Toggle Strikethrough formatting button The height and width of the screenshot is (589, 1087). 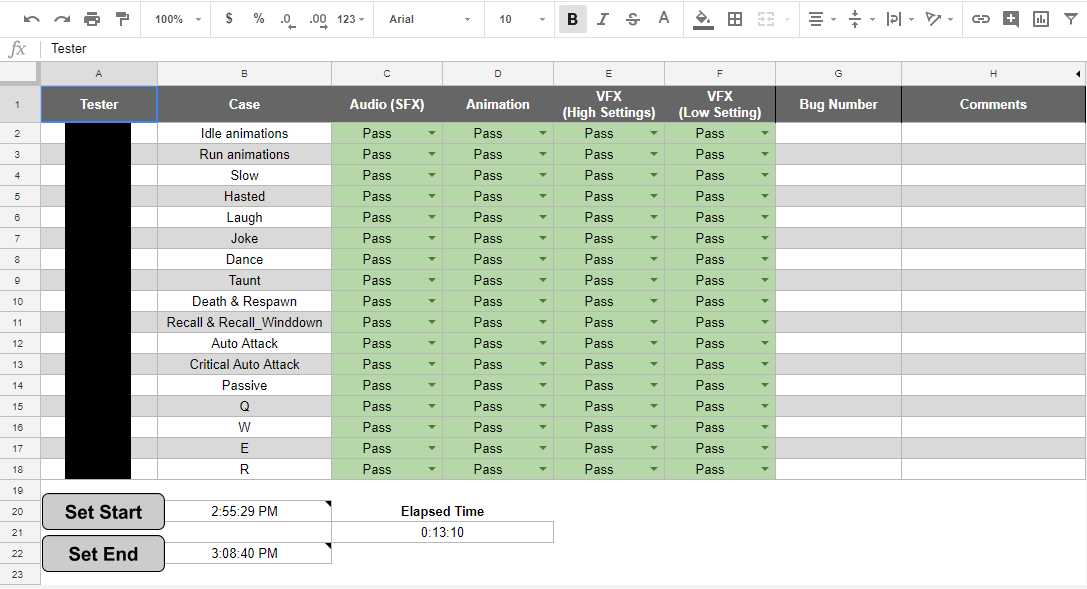633,19
